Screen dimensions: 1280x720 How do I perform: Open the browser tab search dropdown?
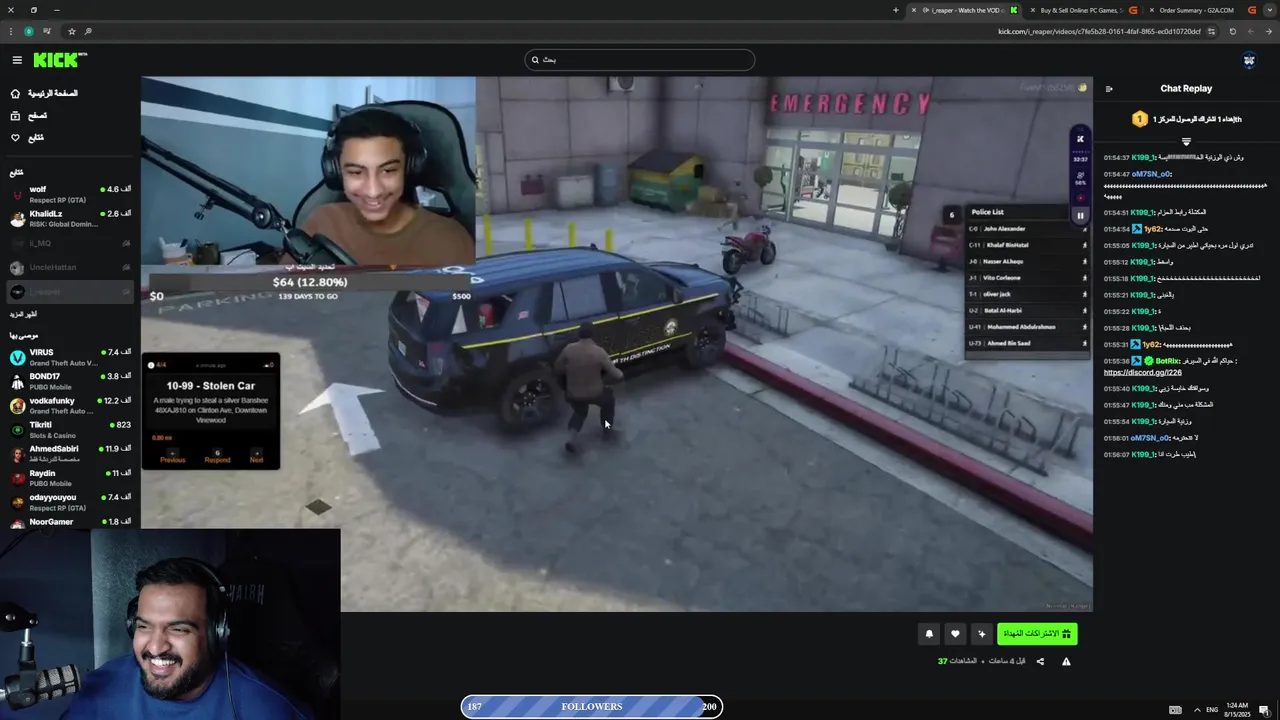click(x=1270, y=10)
